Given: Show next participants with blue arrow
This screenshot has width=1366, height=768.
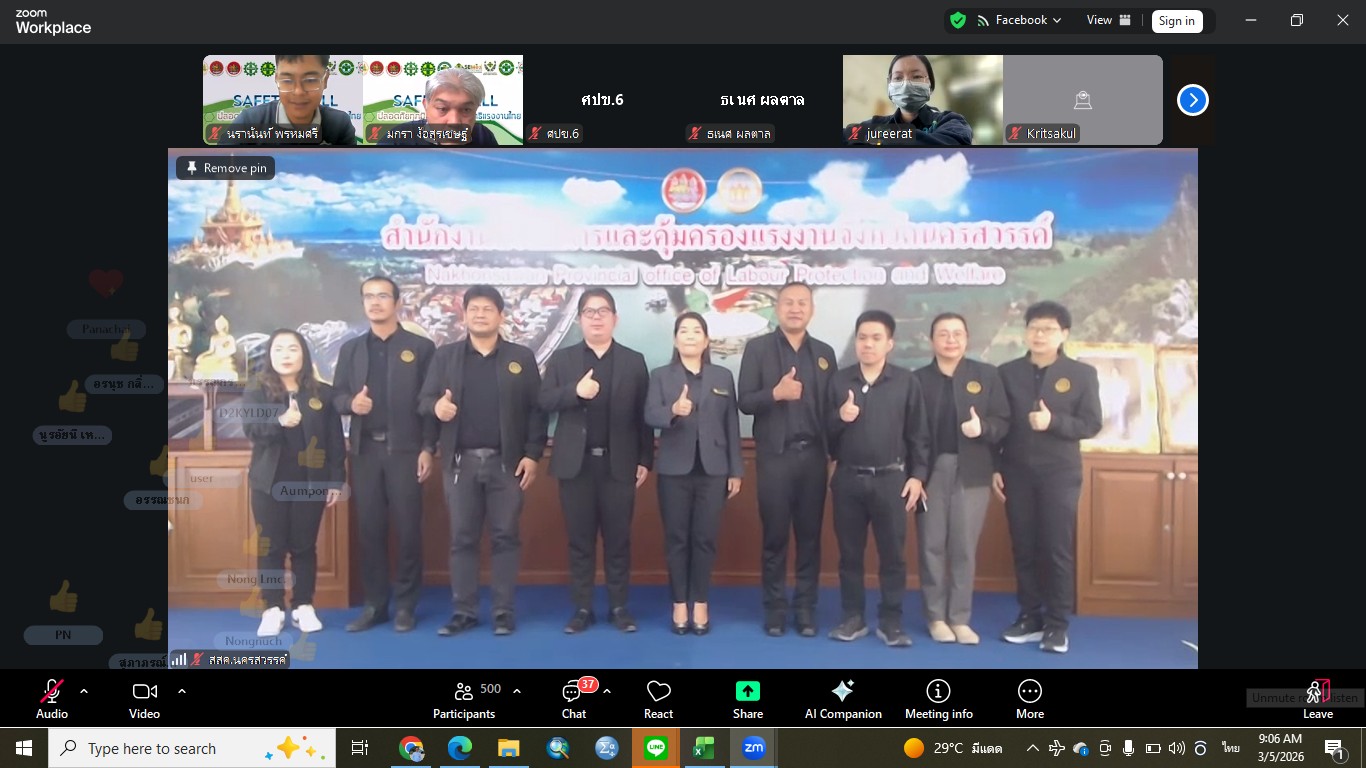Looking at the screenshot, I should tap(1192, 100).
